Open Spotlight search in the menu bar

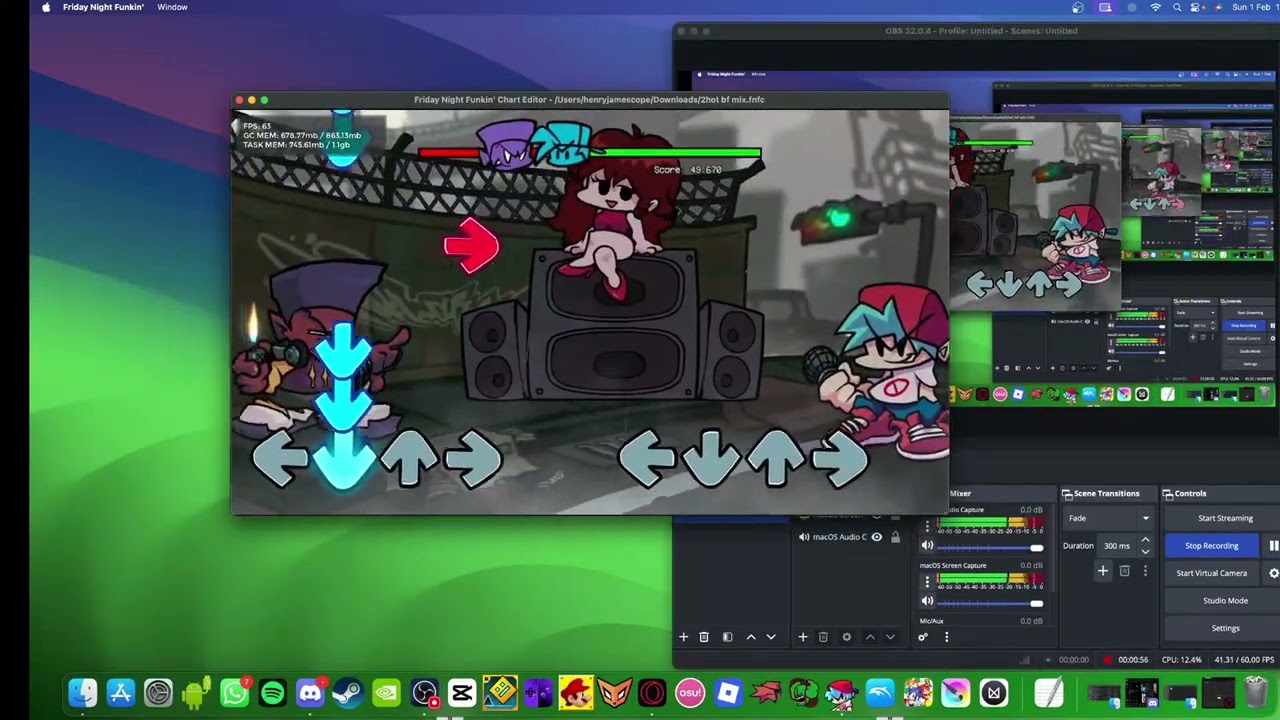click(1178, 7)
